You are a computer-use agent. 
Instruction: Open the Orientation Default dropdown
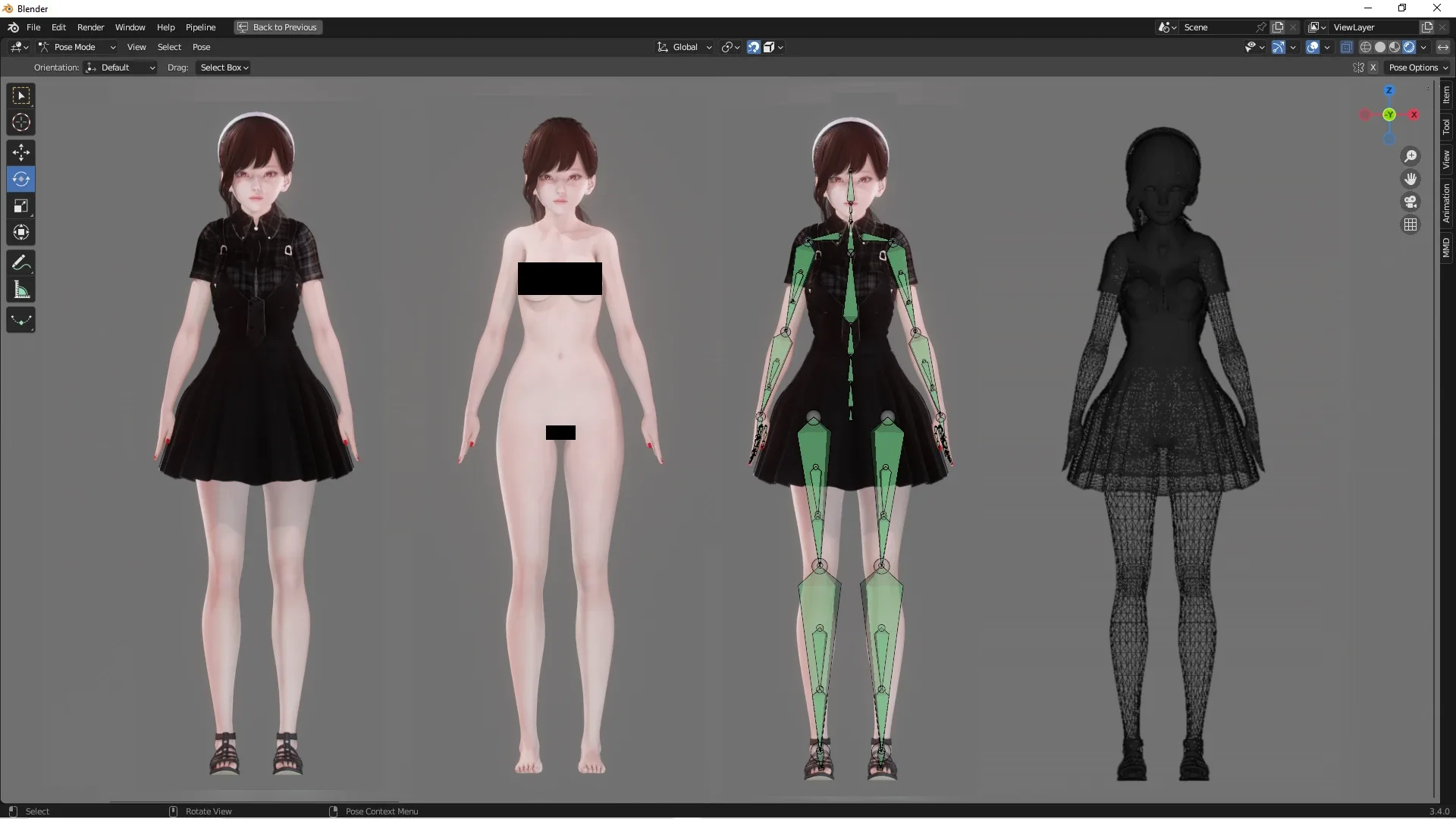[x=121, y=67]
